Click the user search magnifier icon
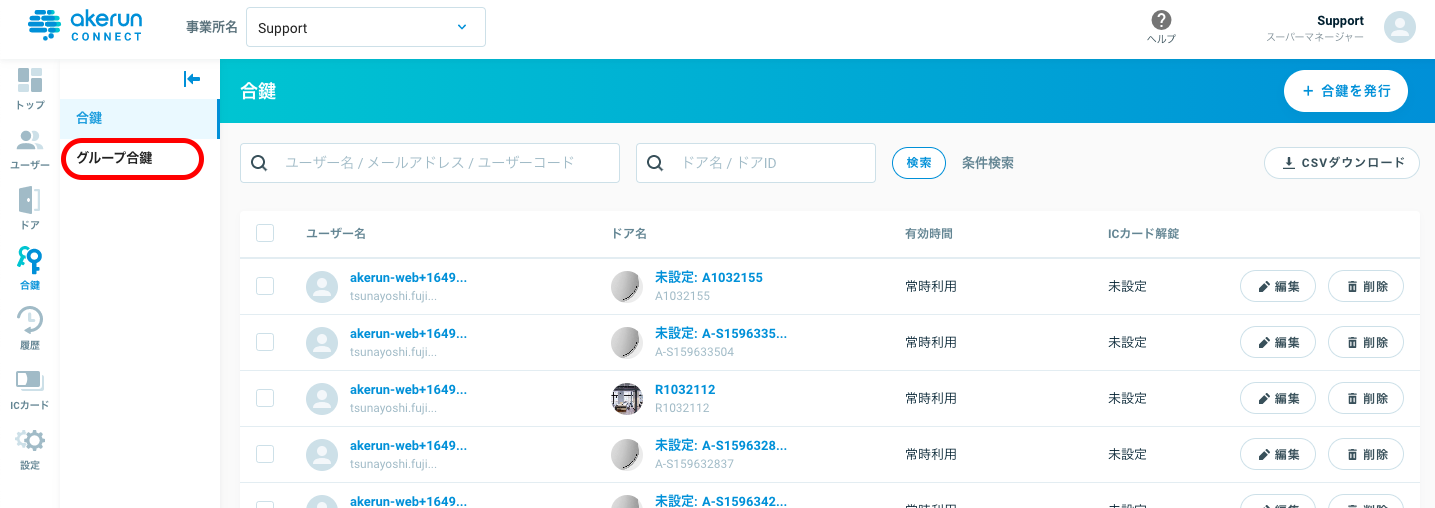 click(x=259, y=163)
